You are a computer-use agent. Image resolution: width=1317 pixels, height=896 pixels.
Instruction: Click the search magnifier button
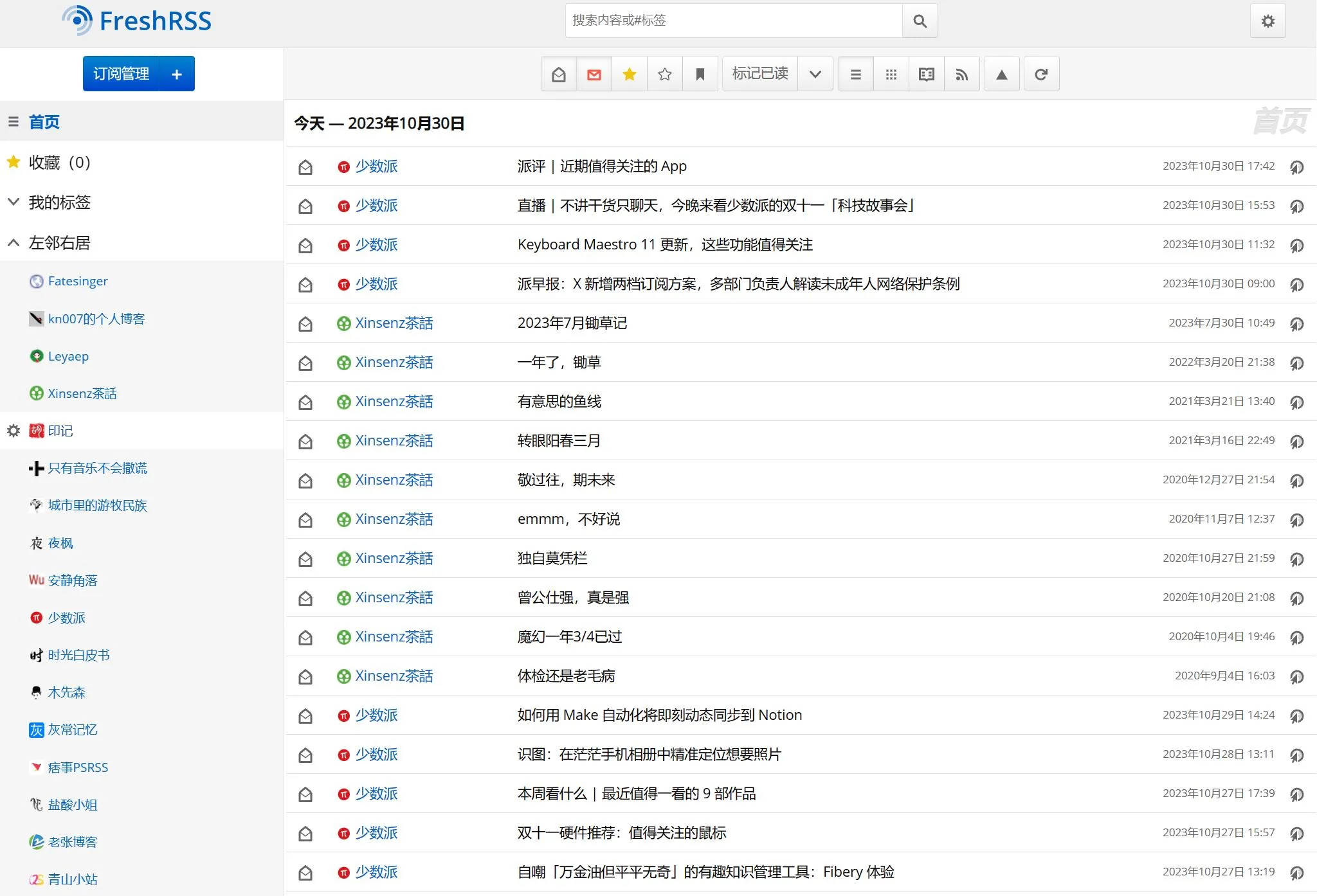pos(920,21)
